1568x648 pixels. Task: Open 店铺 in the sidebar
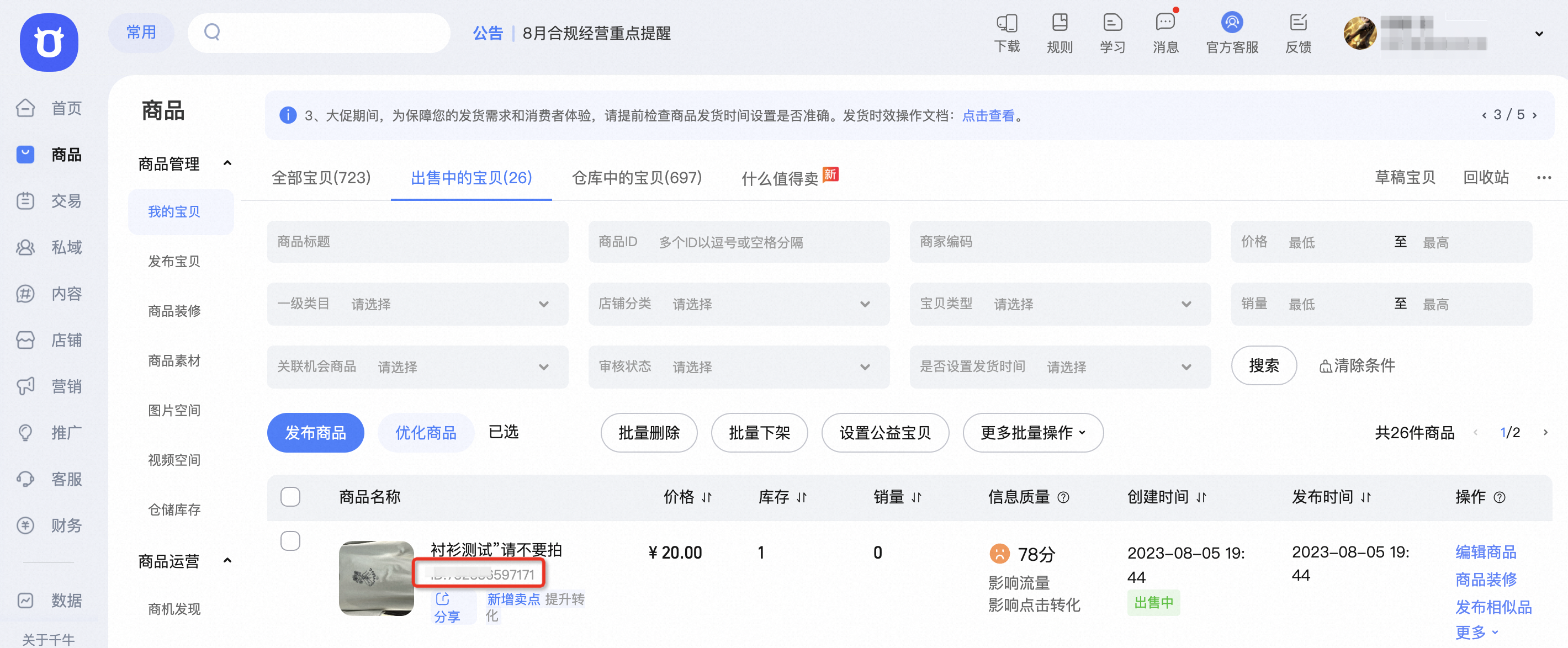pos(49,340)
